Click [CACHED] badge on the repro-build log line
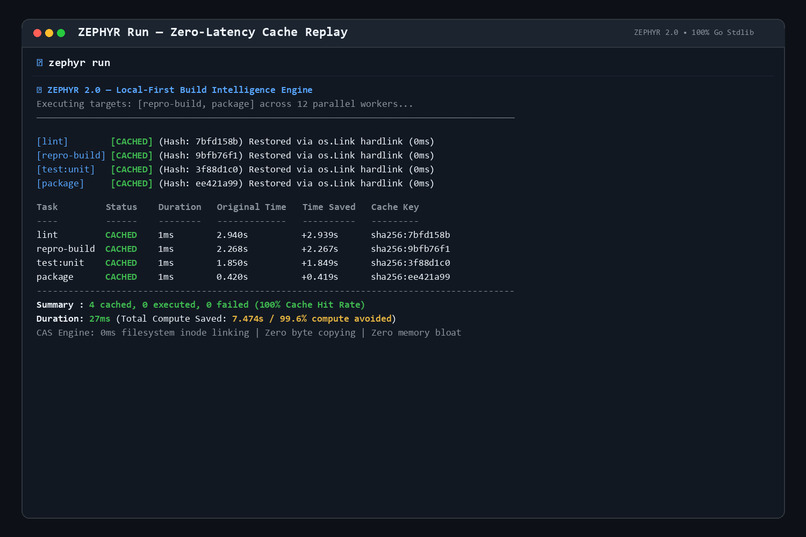The width and height of the screenshot is (806, 537). 132,155
